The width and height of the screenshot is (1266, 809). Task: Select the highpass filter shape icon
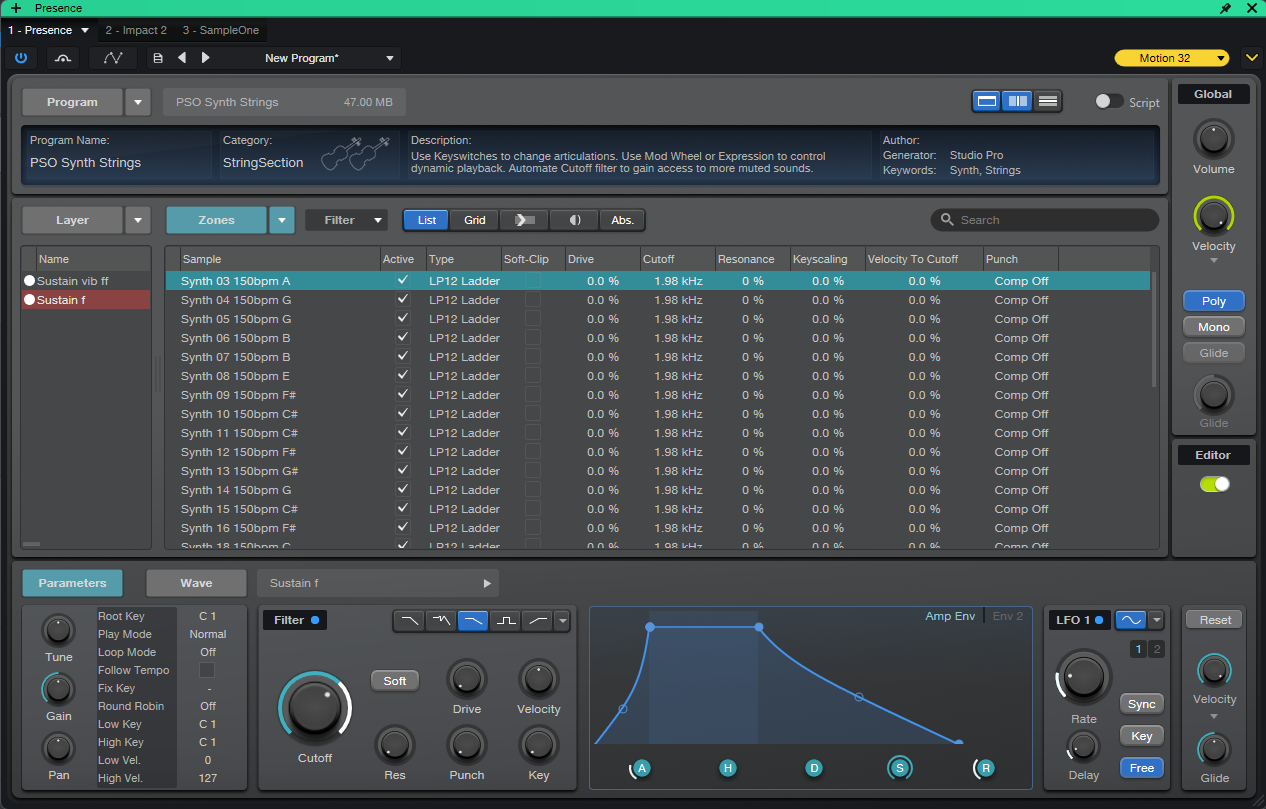pos(537,621)
